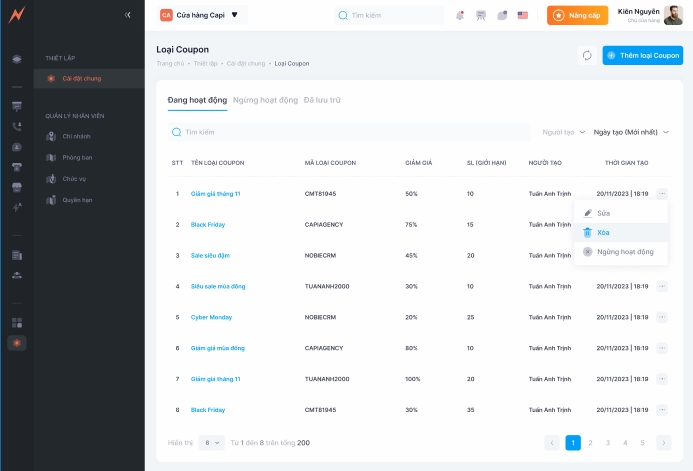Choose Ngừng hoạt động in the context menu
This screenshot has height=471, width=693.
click(x=624, y=251)
